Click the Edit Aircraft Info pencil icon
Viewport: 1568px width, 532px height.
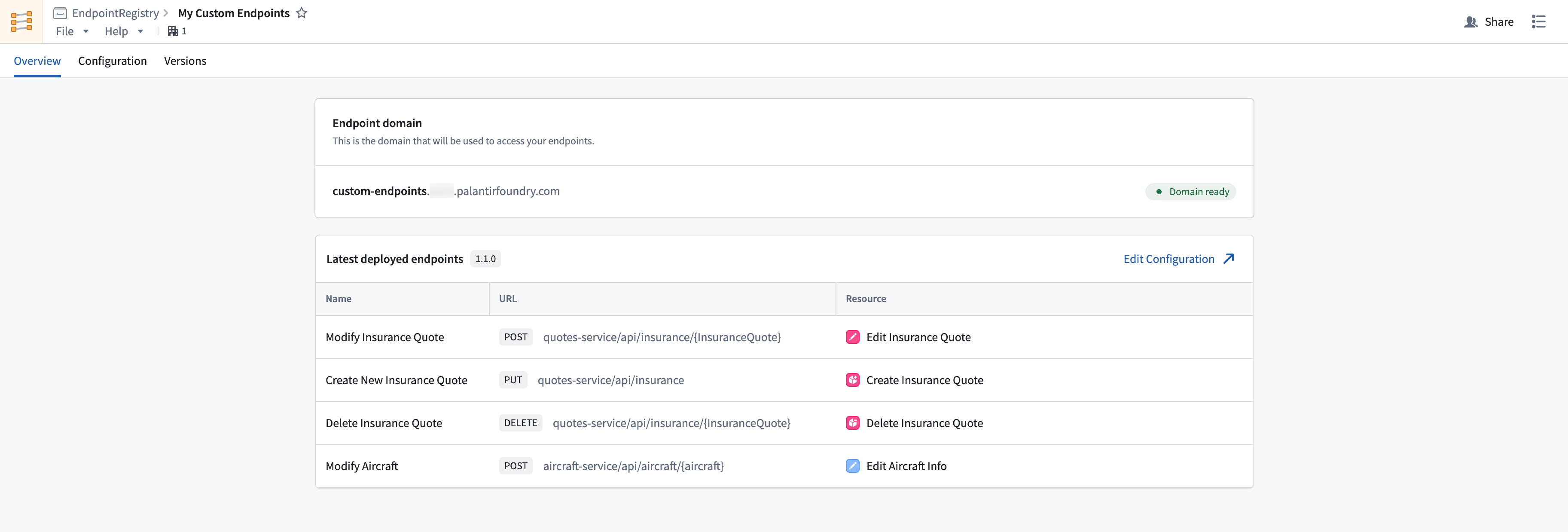852,466
